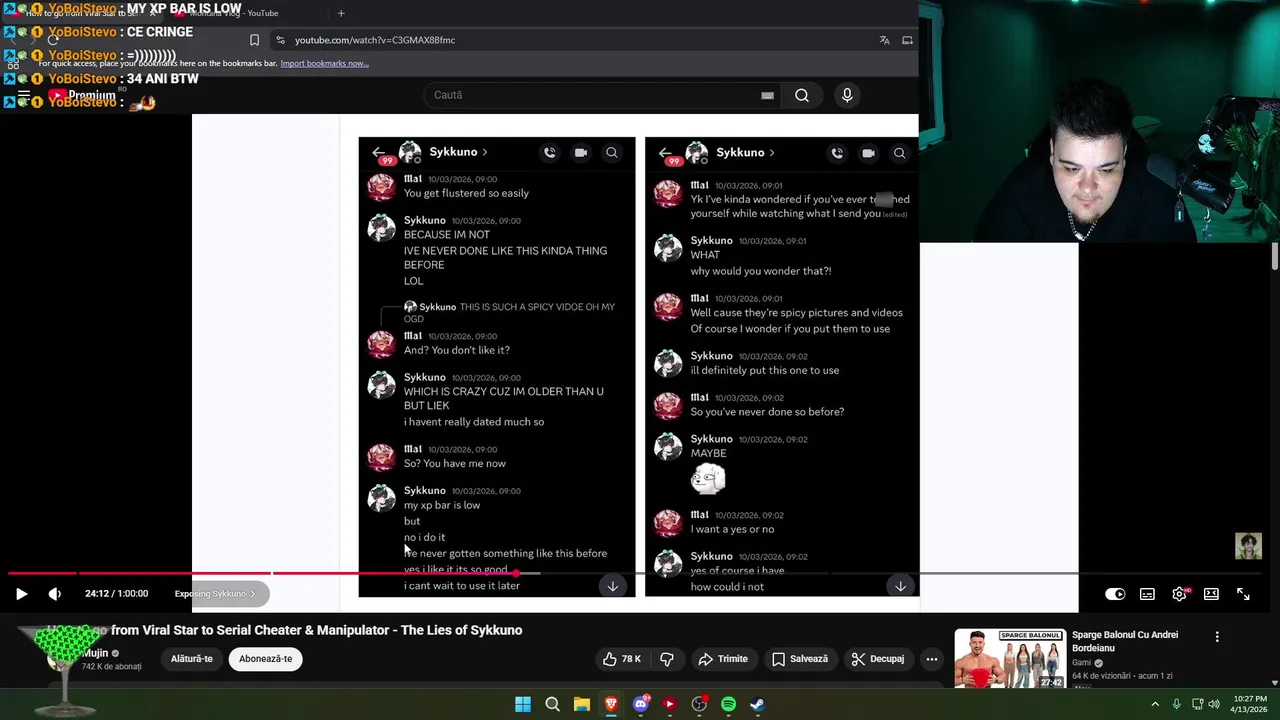
Task: Click the Alătură-te join button
Action: [192, 659]
